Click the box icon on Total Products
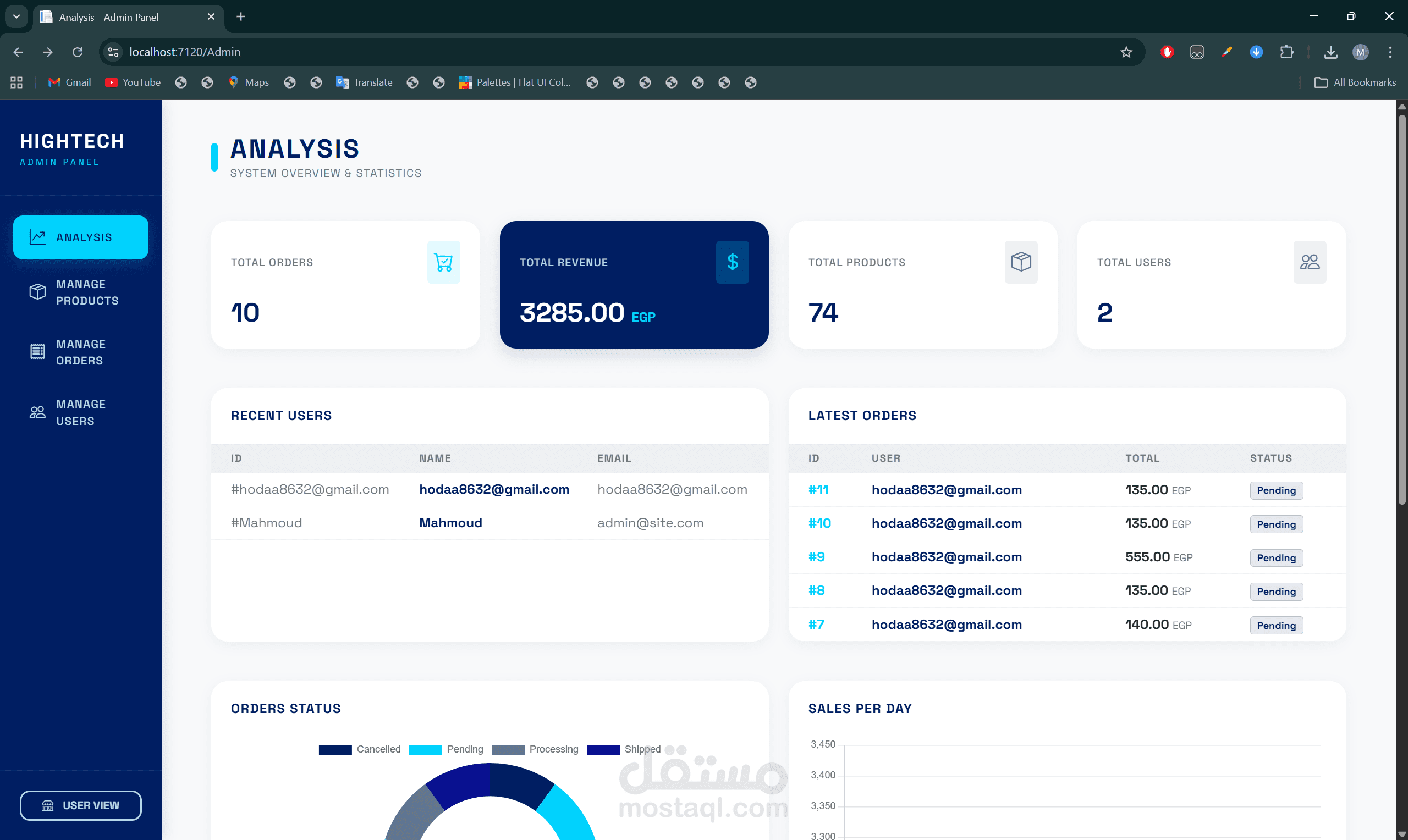This screenshot has width=1408, height=840. pos(1021,262)
